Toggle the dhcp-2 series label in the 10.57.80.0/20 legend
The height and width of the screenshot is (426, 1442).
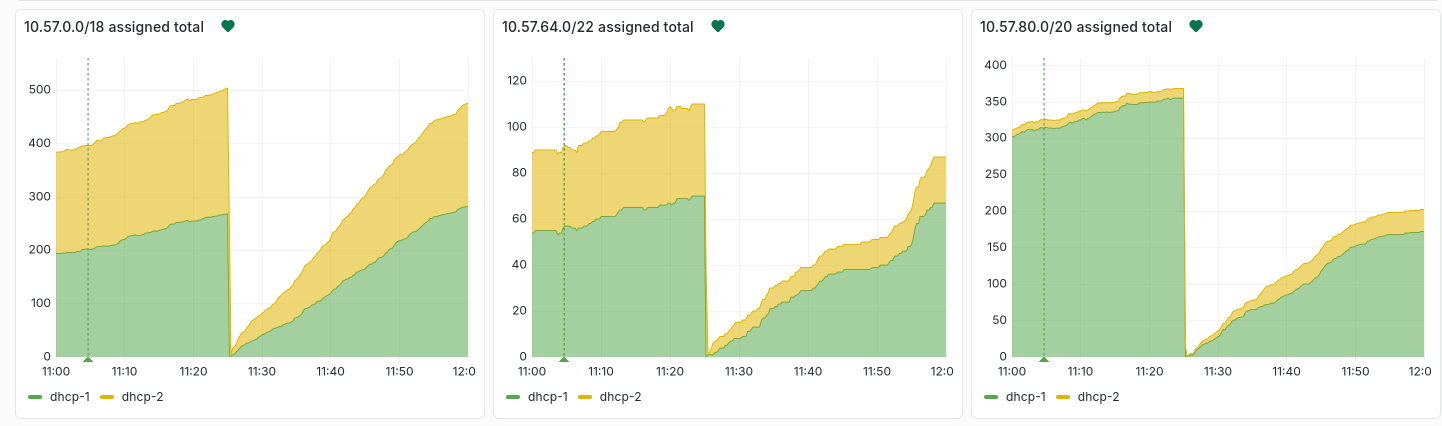(1098, 397)
